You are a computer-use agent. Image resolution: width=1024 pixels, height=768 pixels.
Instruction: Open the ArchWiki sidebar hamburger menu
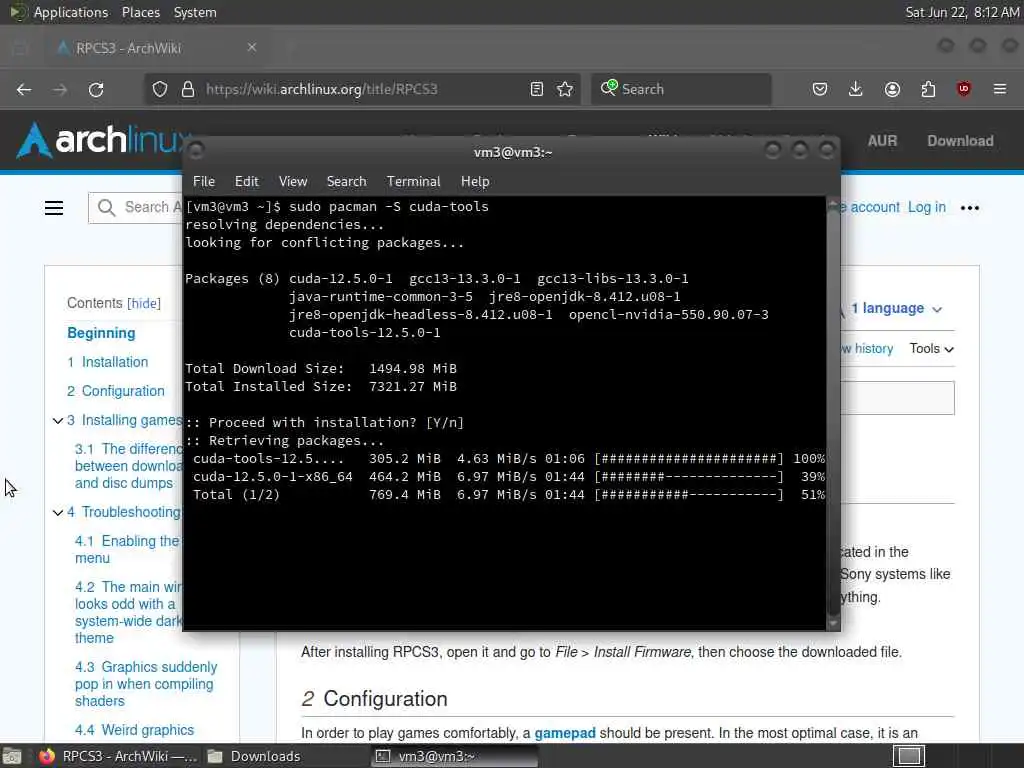coord(54,208)
